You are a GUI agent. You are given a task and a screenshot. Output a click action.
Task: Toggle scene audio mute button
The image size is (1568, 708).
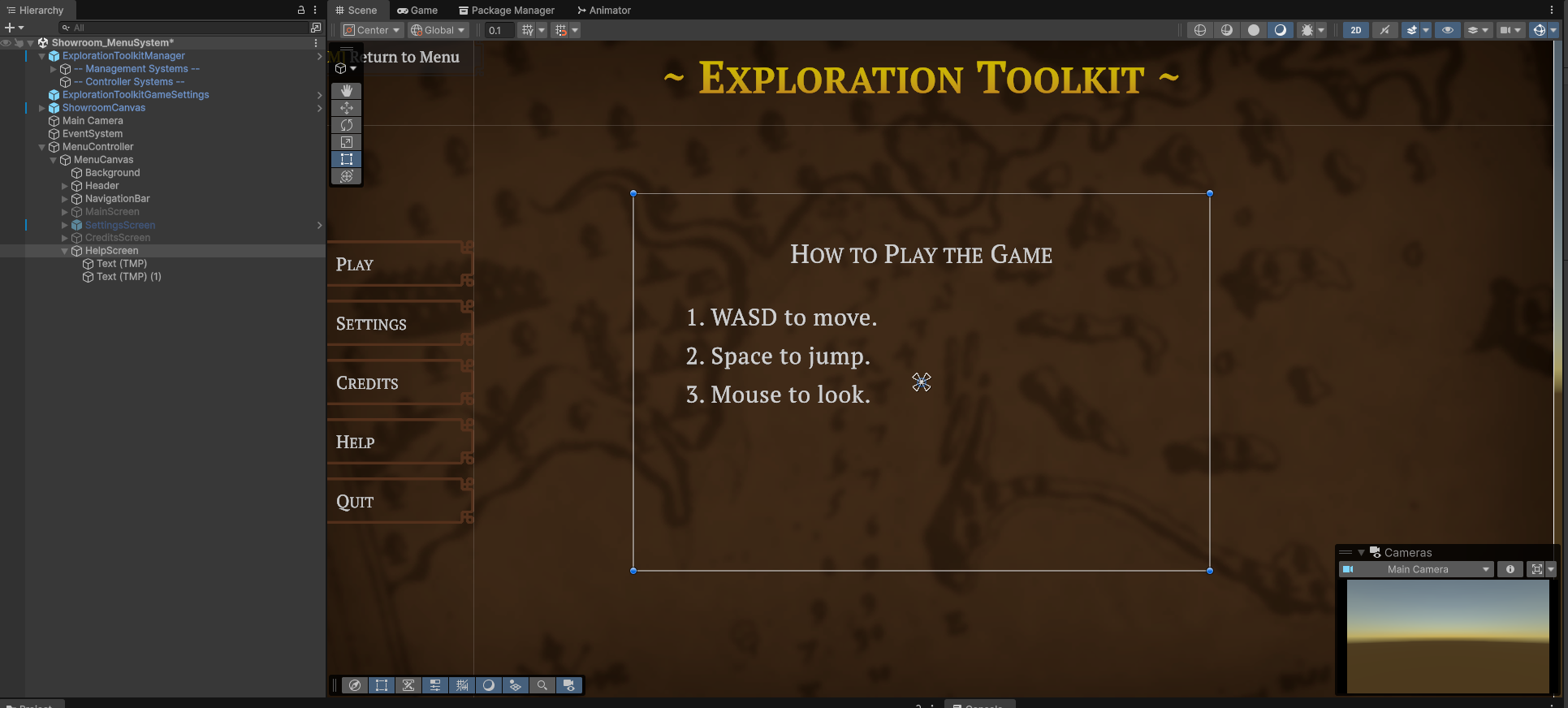[1384, 30]
